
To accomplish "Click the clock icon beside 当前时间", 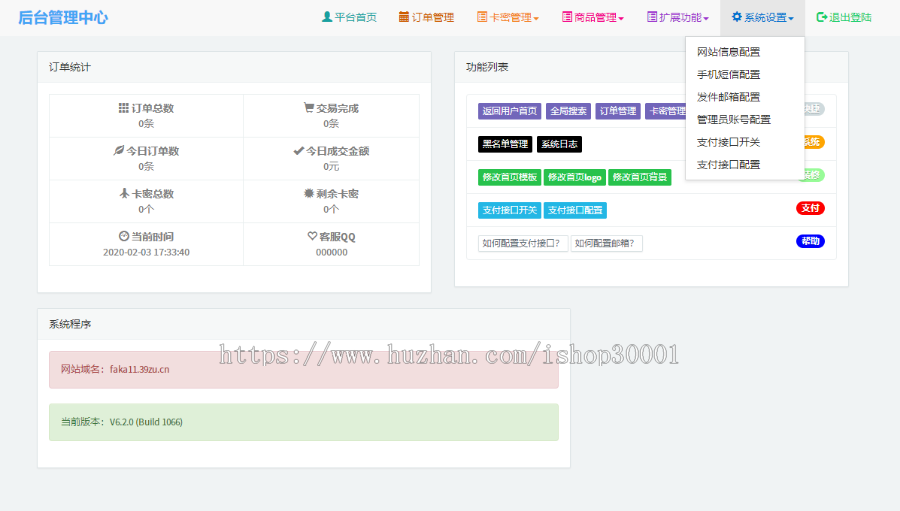I will coord(124,236).
